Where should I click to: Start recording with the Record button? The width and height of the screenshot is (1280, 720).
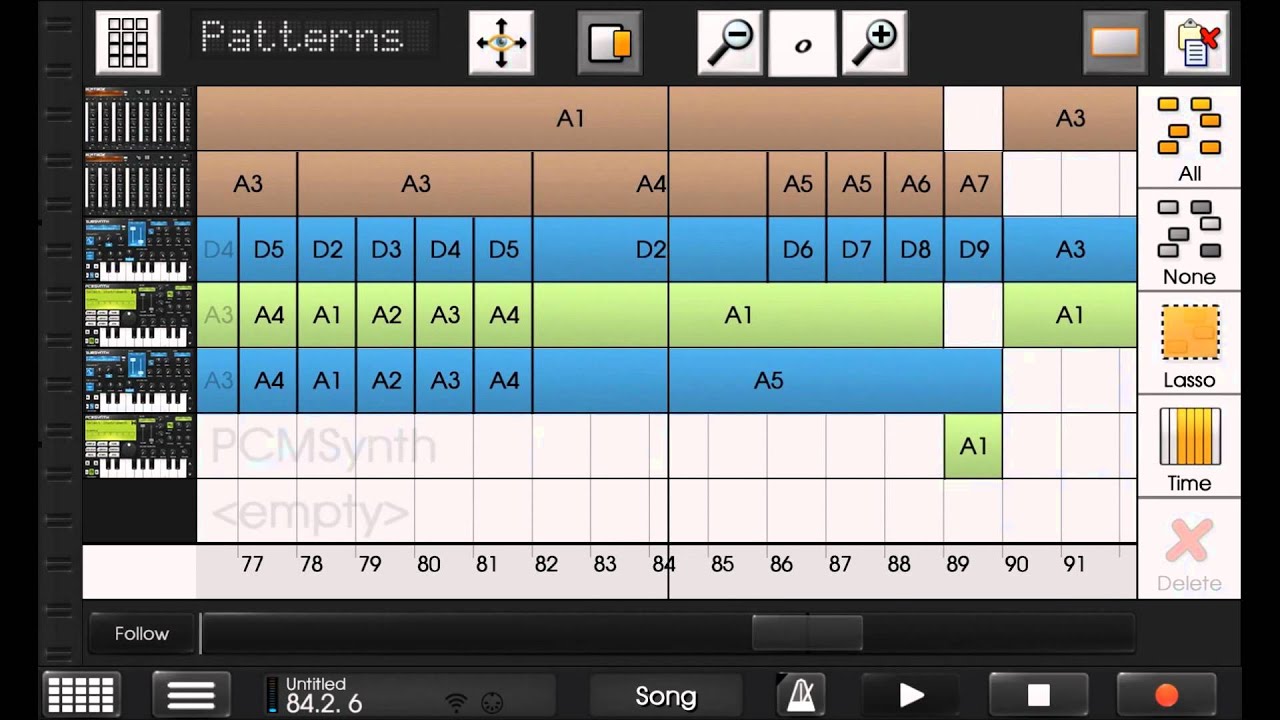pyautogui.click(x=1166, y=694)
